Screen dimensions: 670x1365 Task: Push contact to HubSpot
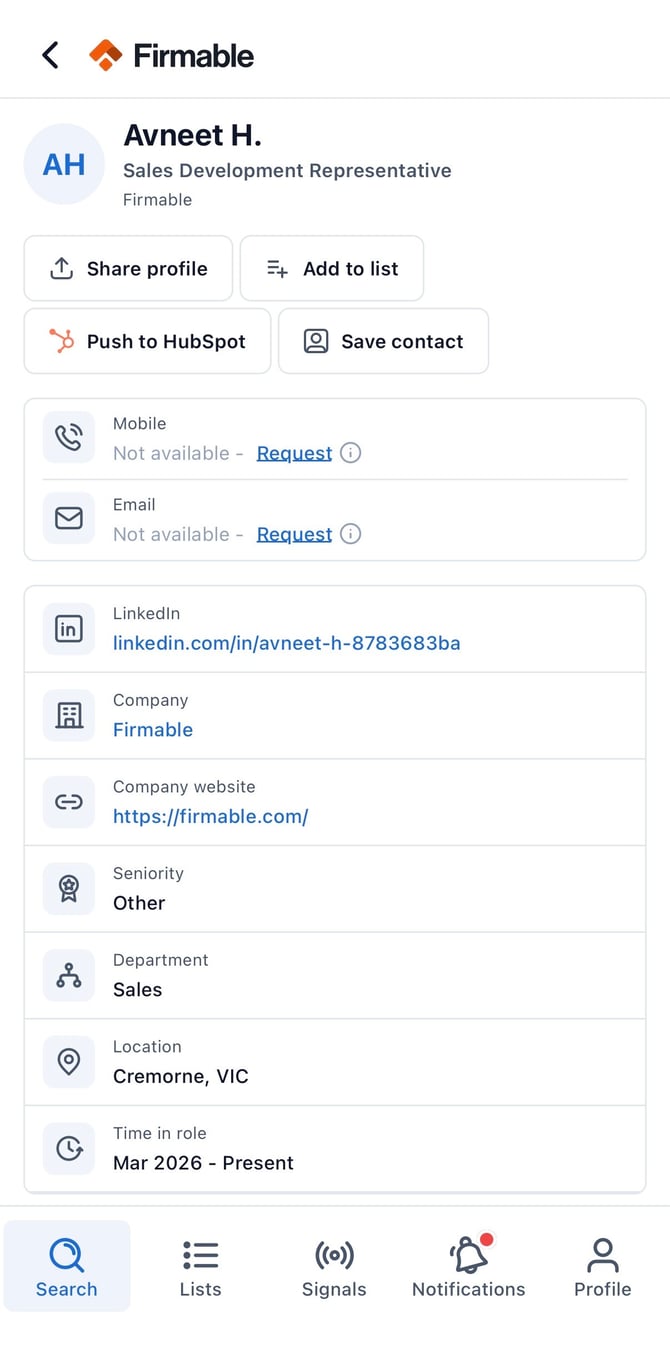(x=147, y=341)
